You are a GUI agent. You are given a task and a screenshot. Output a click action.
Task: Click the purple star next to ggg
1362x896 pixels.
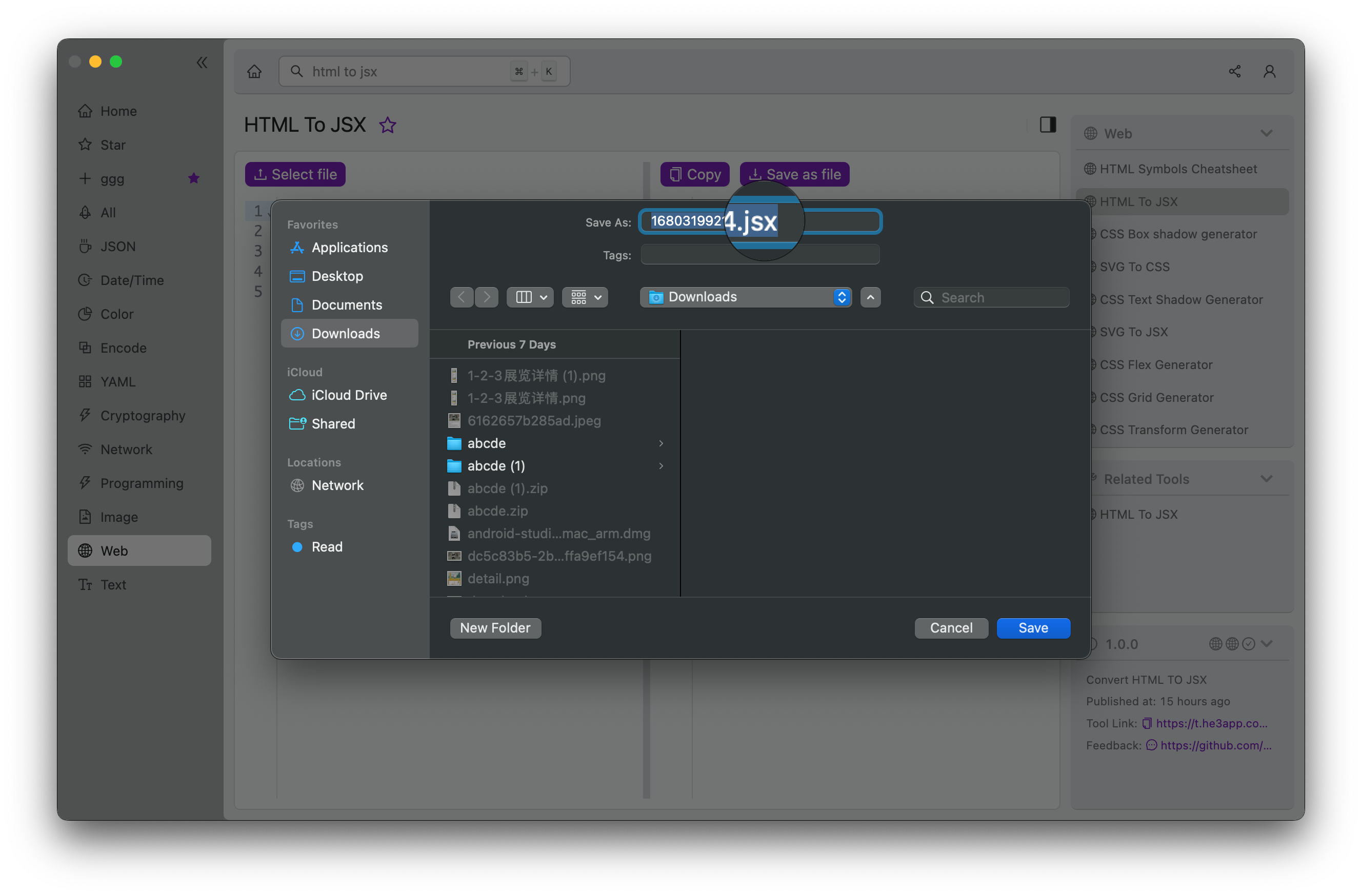(x=194, y=178)
